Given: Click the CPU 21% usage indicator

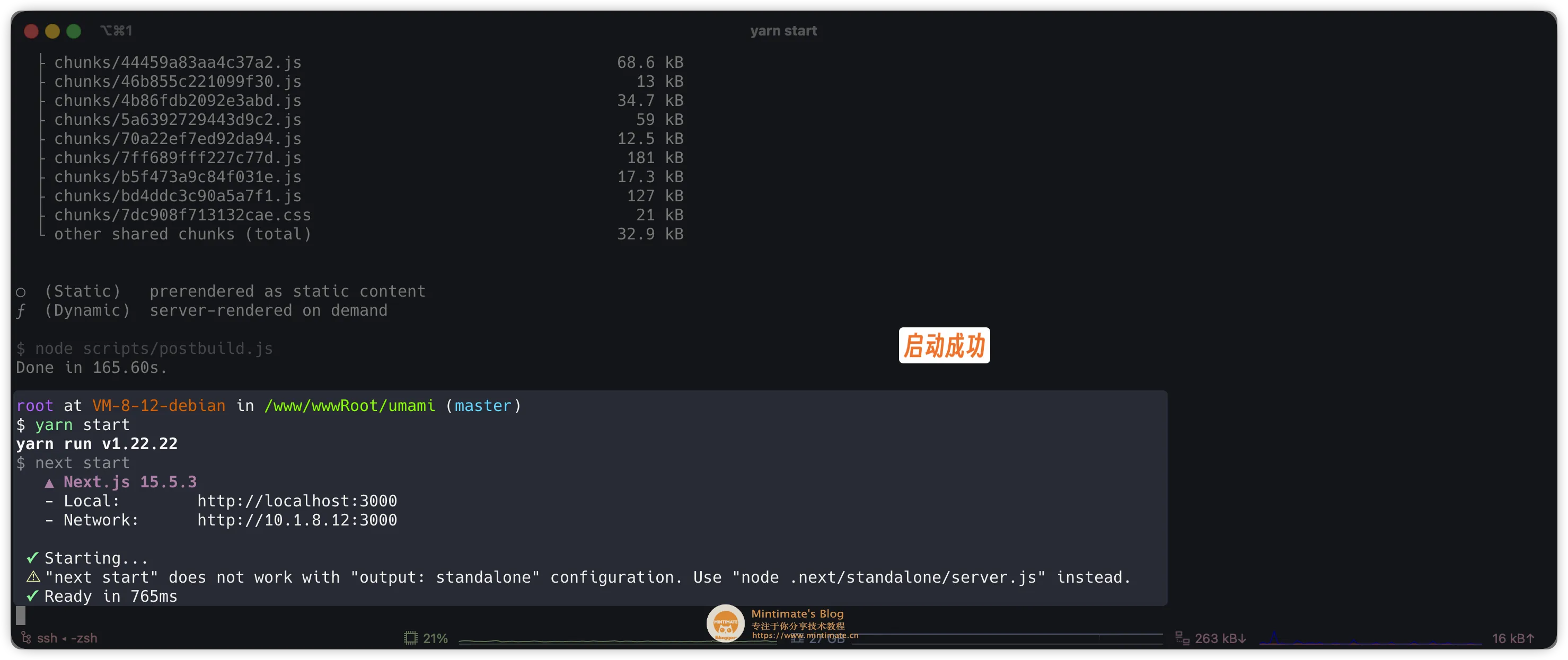Looking at the screenshot, I should (x=435, y=638).
